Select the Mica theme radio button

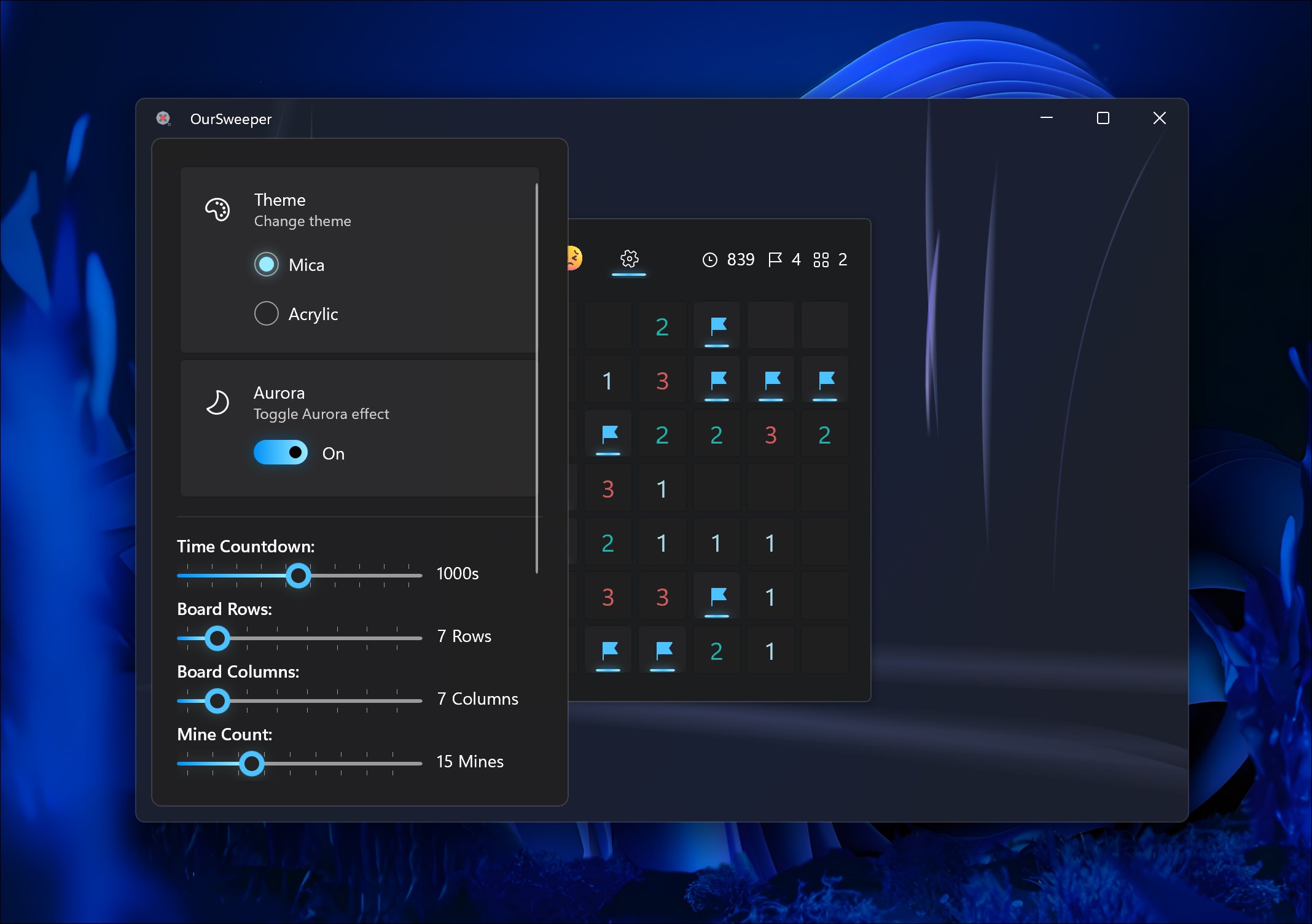[267, 264]
